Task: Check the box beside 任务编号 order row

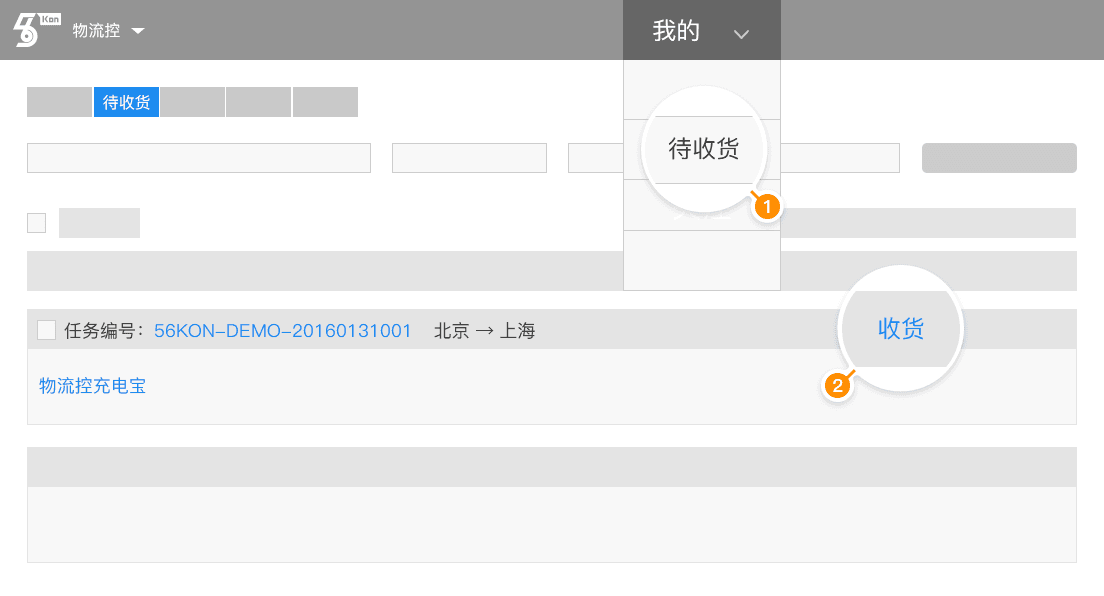Action: (x=46, y=330)
